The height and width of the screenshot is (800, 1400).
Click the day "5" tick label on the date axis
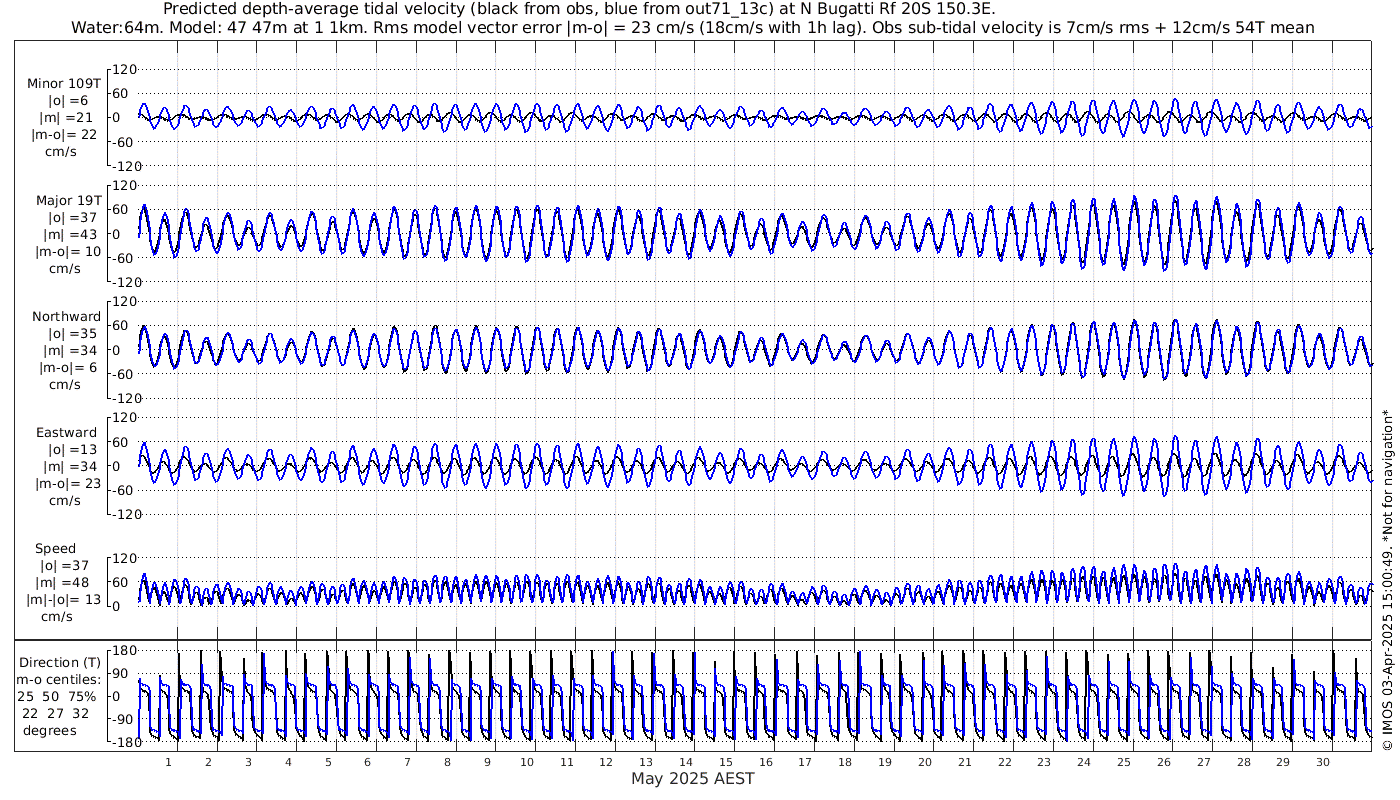click(328, 762)
